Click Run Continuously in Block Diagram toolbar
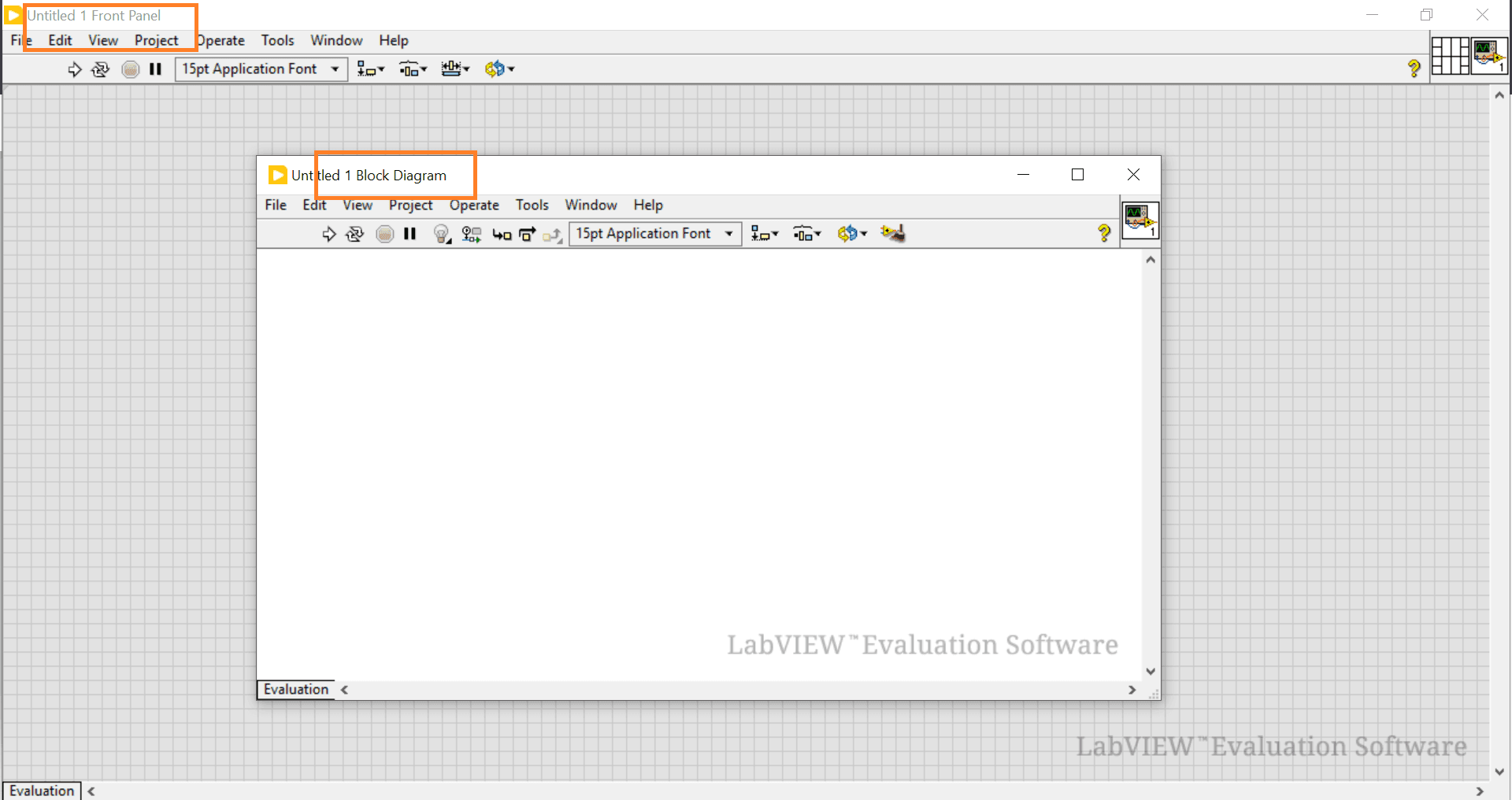This screenshot has height=800, width=1512. [x=355, y=234]
